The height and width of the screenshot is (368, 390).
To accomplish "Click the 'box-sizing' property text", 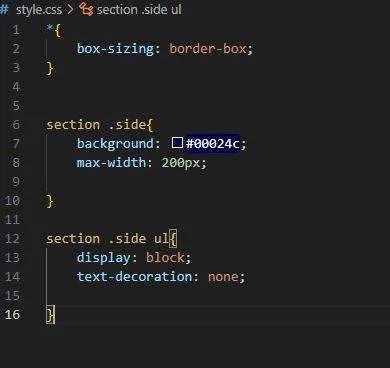I will [x=115, y=49].
